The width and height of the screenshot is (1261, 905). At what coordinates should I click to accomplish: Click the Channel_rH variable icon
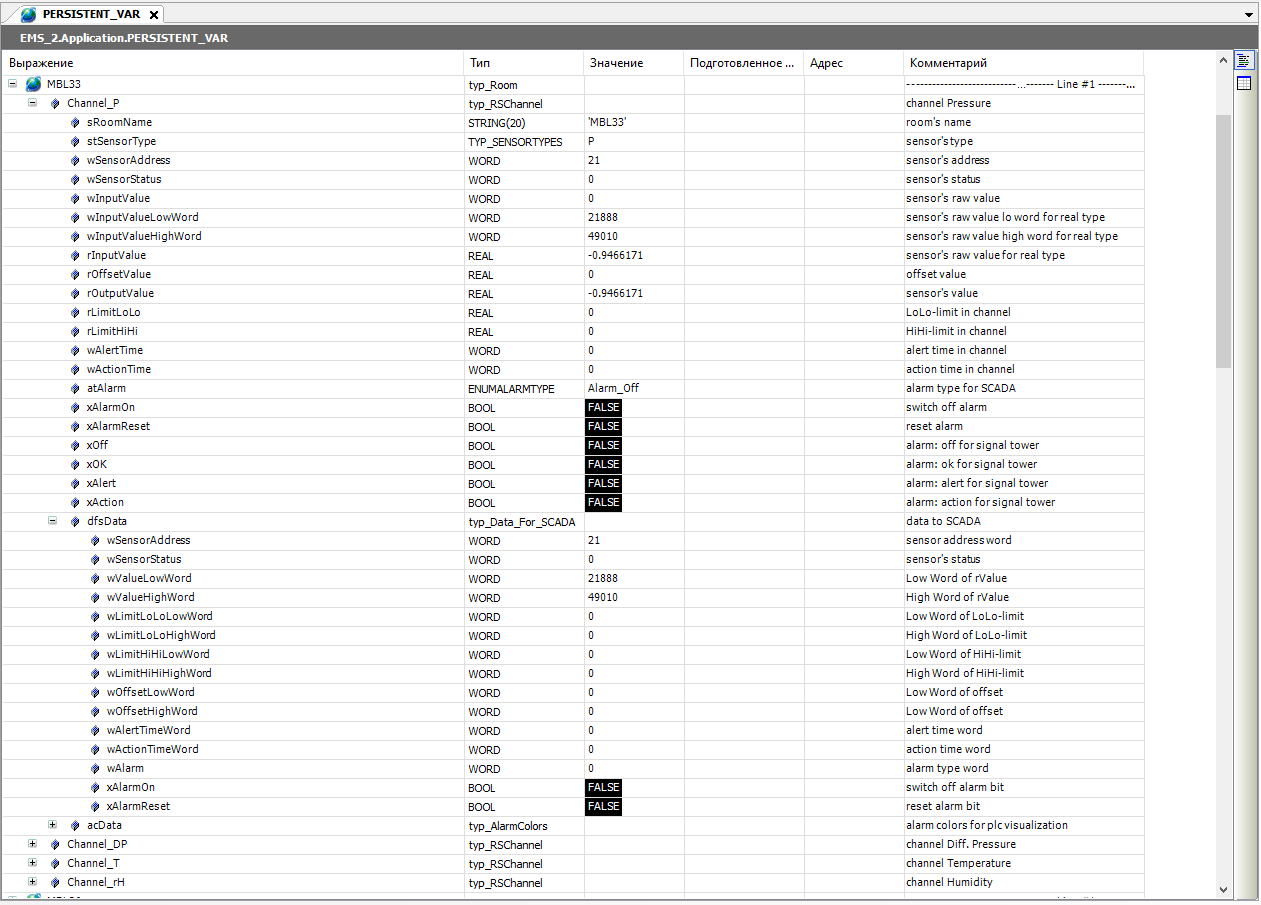pos(55,882)
